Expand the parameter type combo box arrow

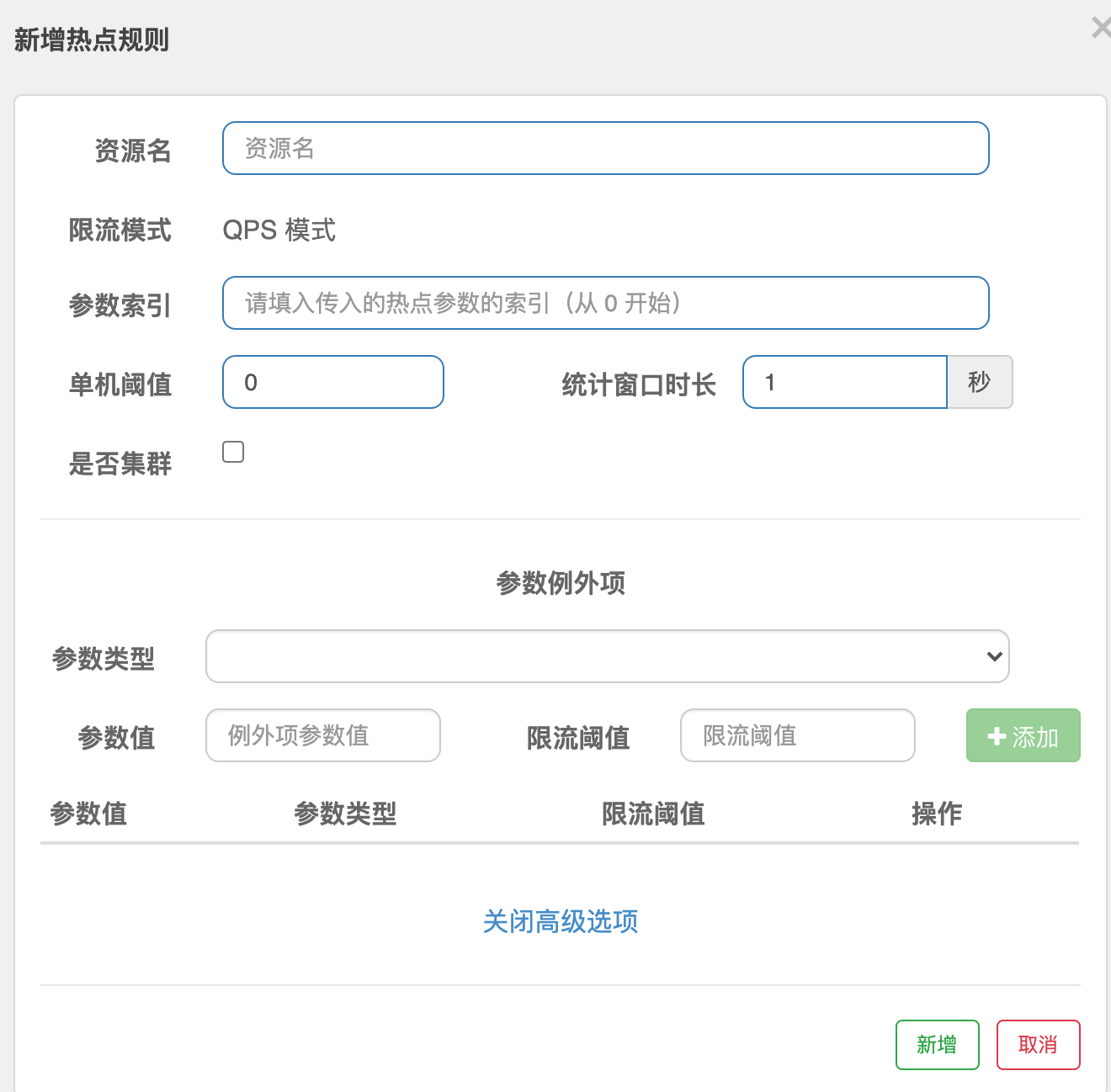click(993, 656)
